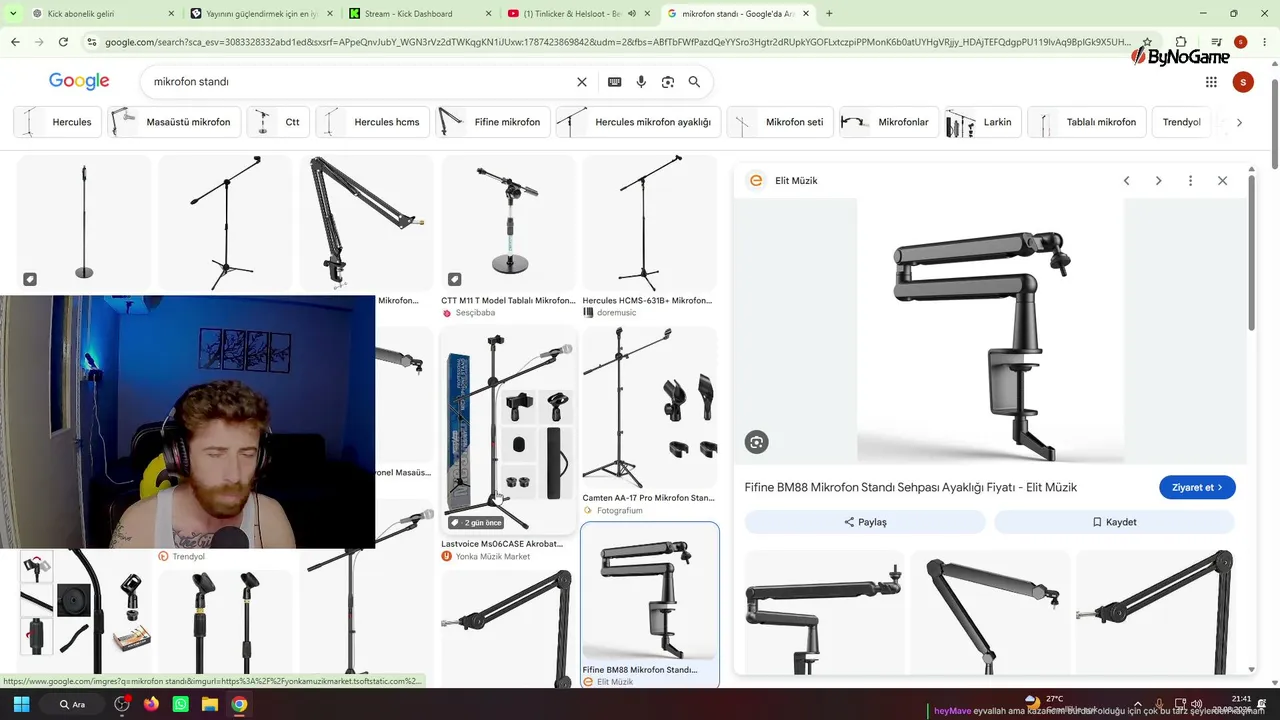
Task: Switch to the Tinlicker & Helsloot tab
Action: (x=579, y=14)
